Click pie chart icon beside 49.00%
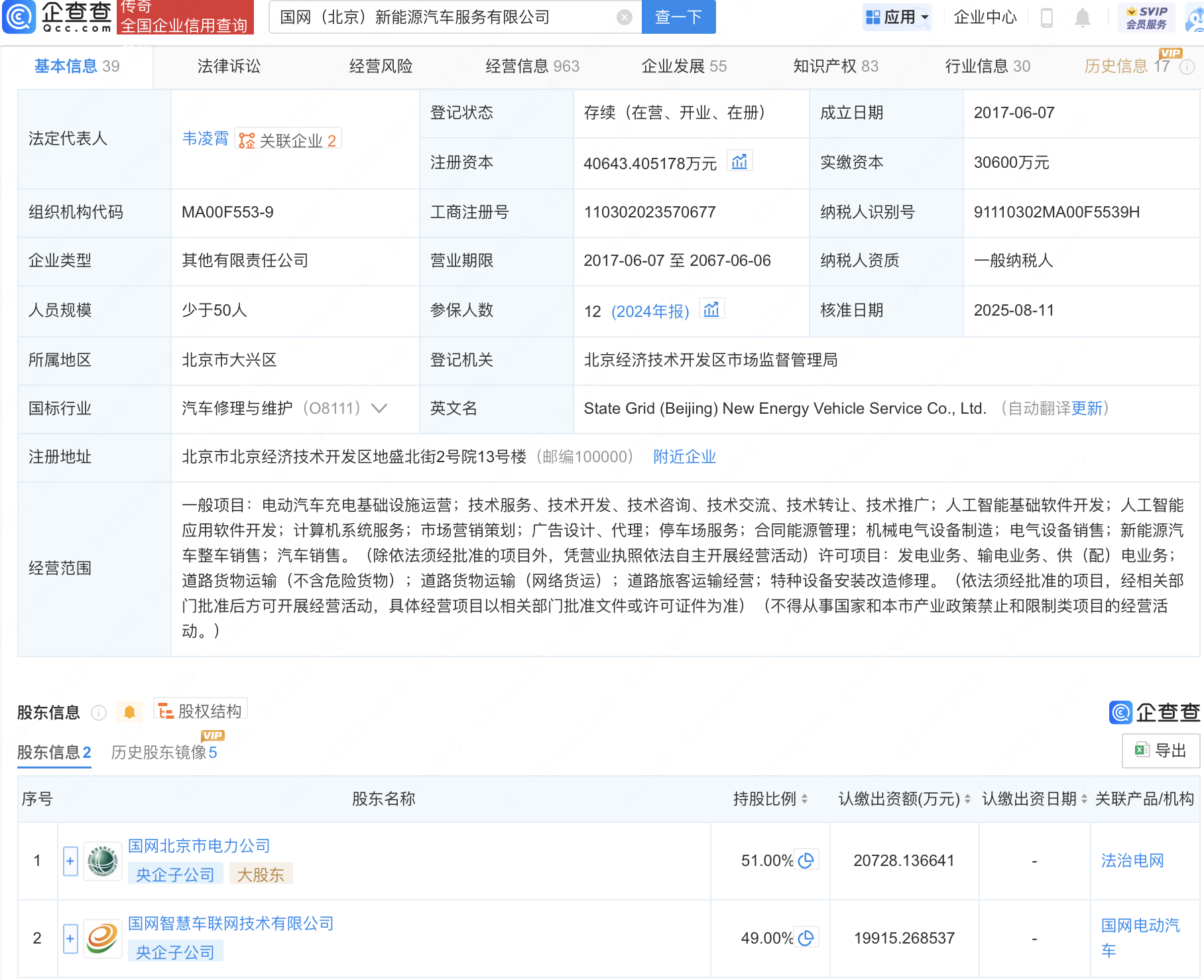Screen dimensions: 1204x980 pos(806,938)
